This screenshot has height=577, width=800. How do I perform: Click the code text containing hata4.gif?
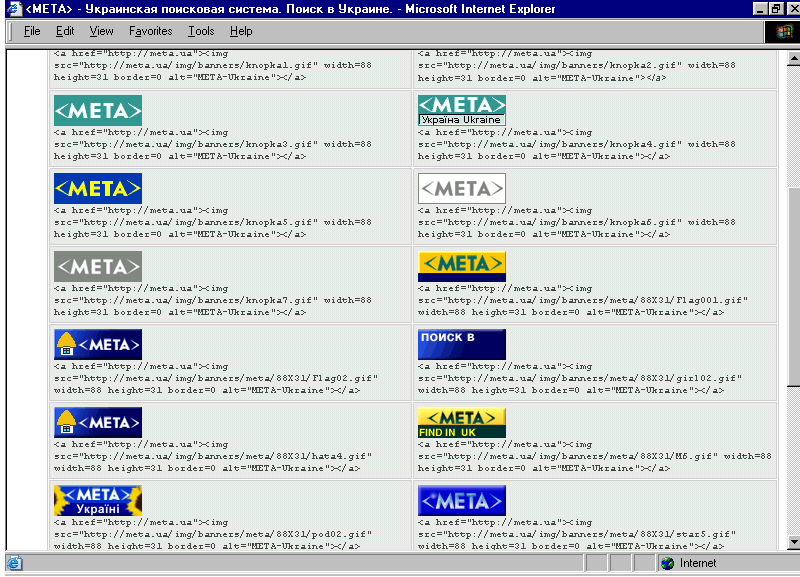(x=213, y=457)
